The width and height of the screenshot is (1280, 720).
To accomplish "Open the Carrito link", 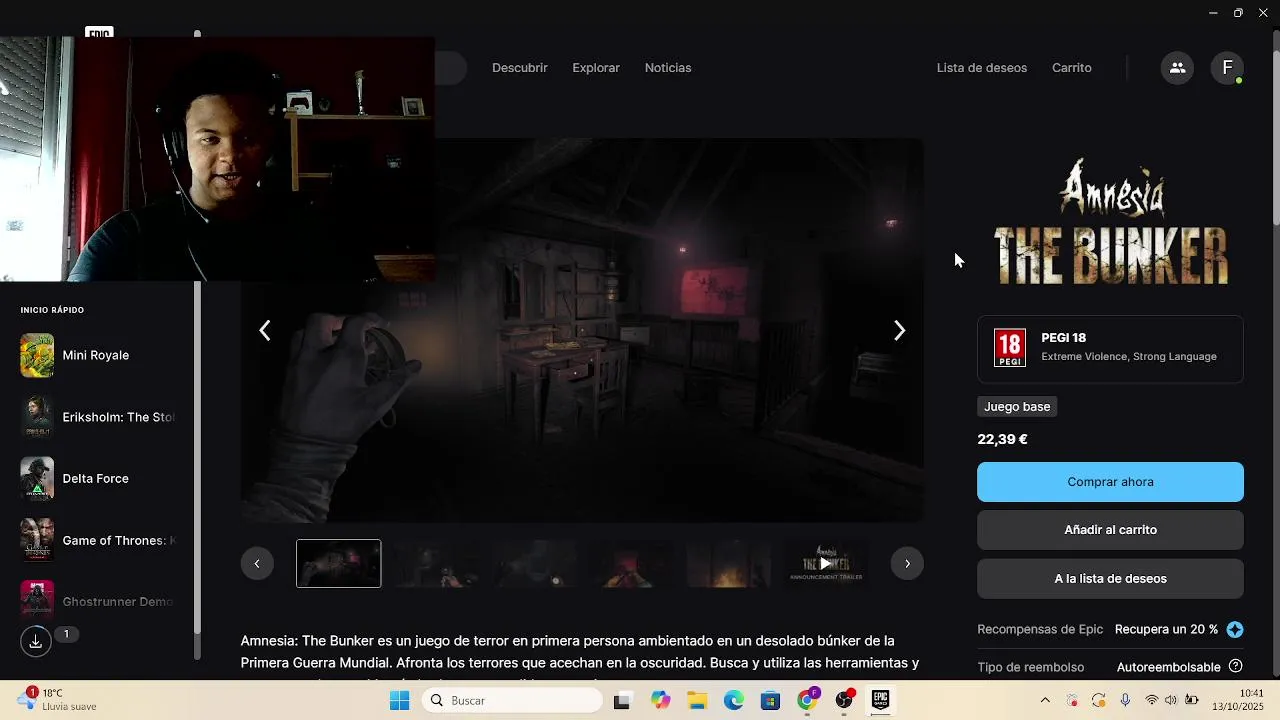I will (x=1072, y=68).
